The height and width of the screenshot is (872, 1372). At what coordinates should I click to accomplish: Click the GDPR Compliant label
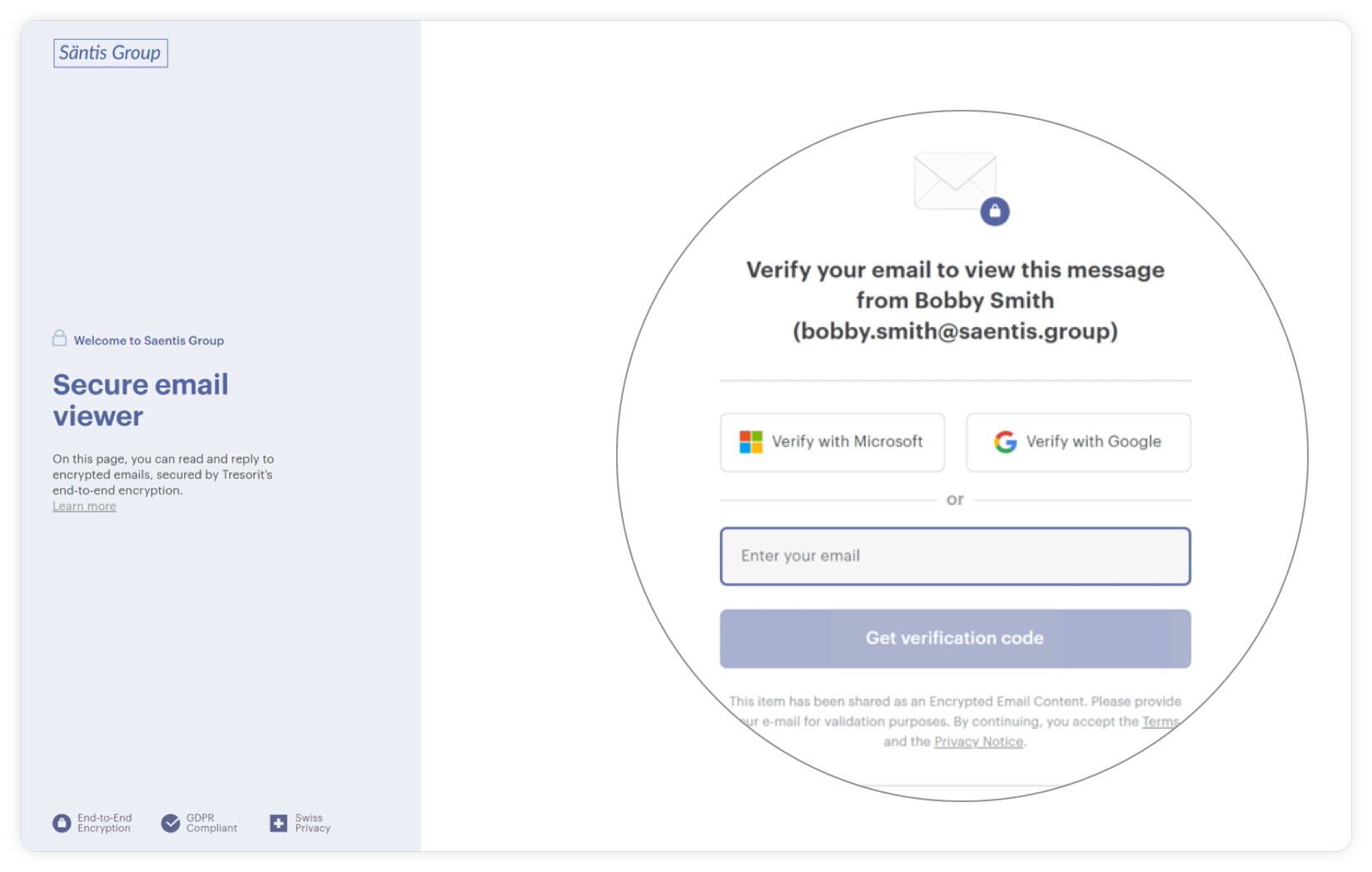click(211, 823)
